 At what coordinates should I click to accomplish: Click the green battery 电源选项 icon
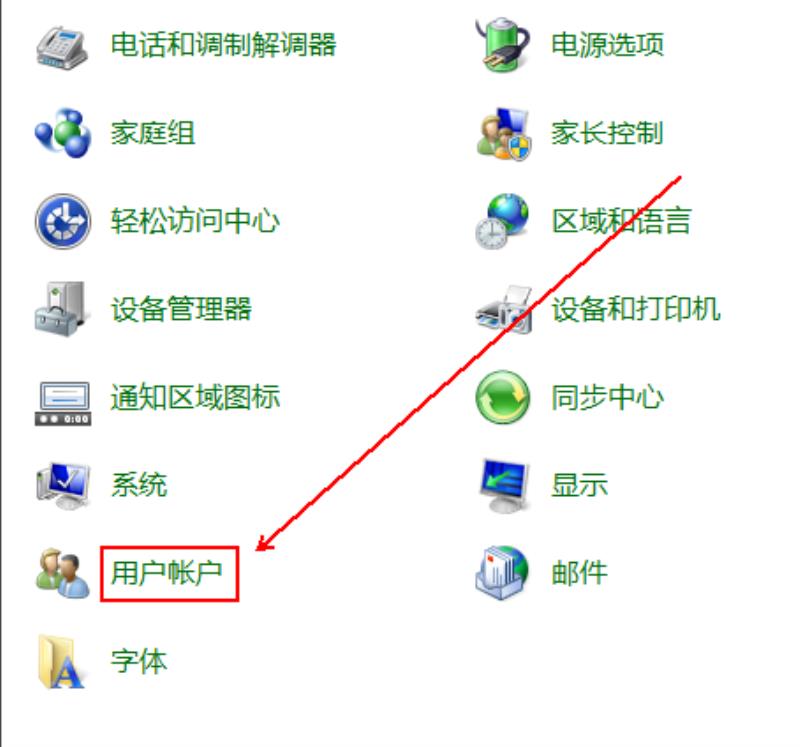[x=503, y=45]
